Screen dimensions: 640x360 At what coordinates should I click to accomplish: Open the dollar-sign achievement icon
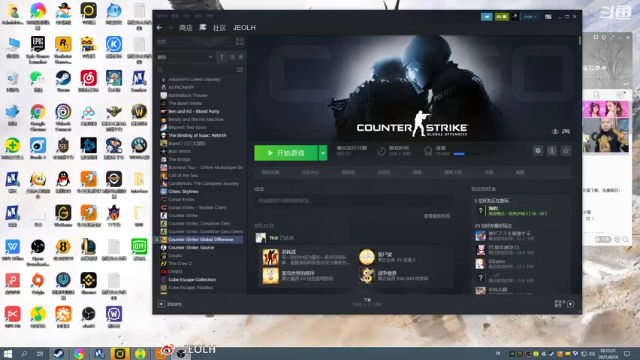(x=367, y=276)
